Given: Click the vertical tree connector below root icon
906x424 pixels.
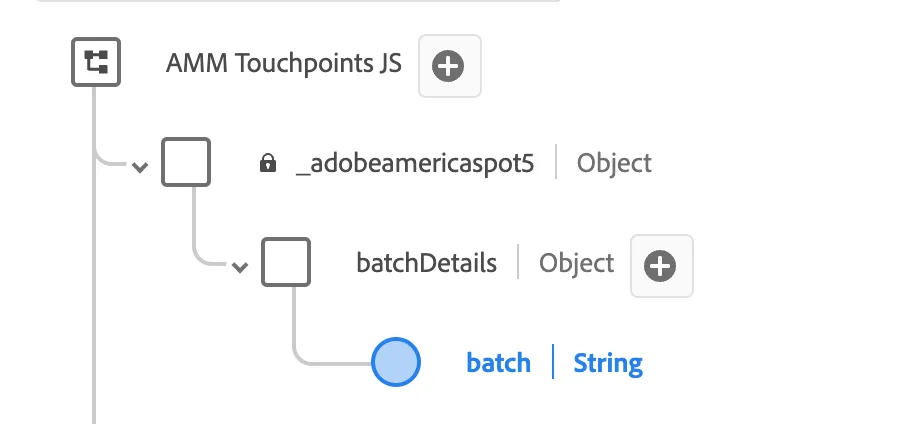Looking at the screenshot, I should point(94,254).
